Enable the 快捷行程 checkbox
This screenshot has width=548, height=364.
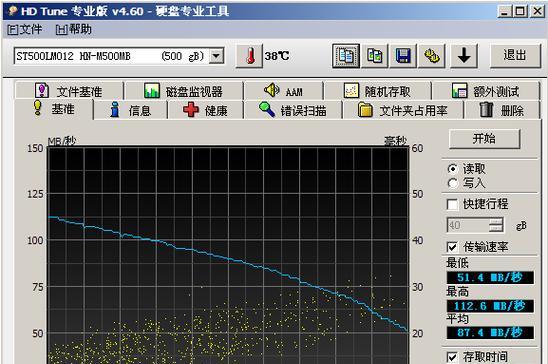coord(452,204)
